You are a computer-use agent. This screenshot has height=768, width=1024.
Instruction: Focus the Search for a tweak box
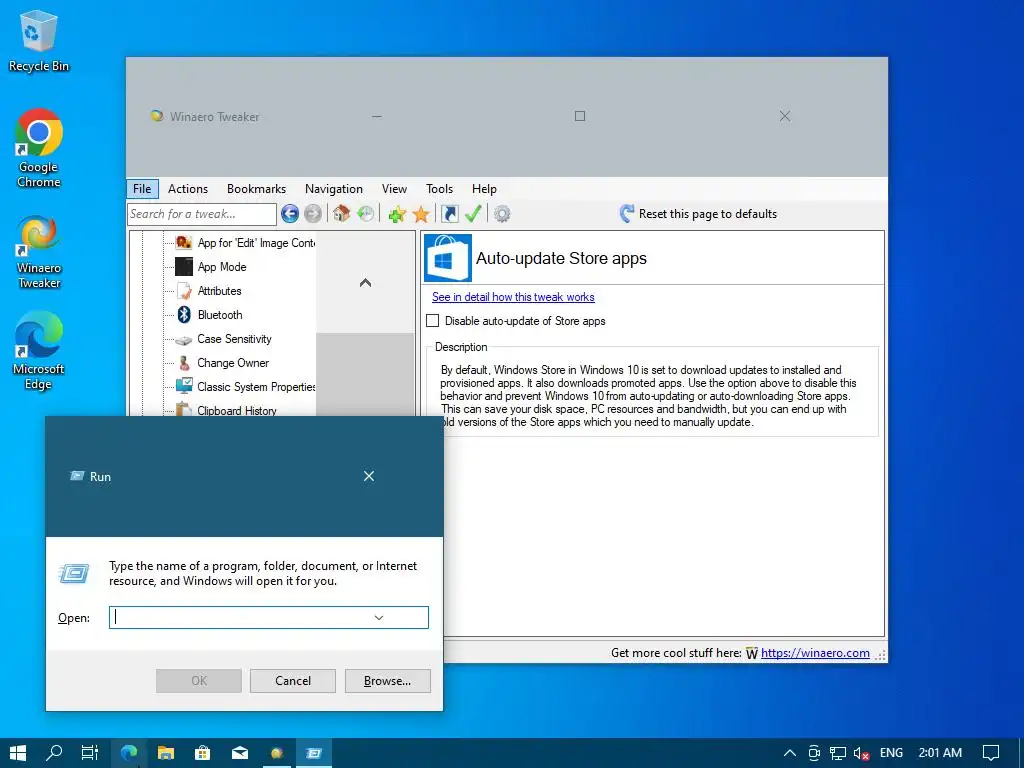pos(202,214)
